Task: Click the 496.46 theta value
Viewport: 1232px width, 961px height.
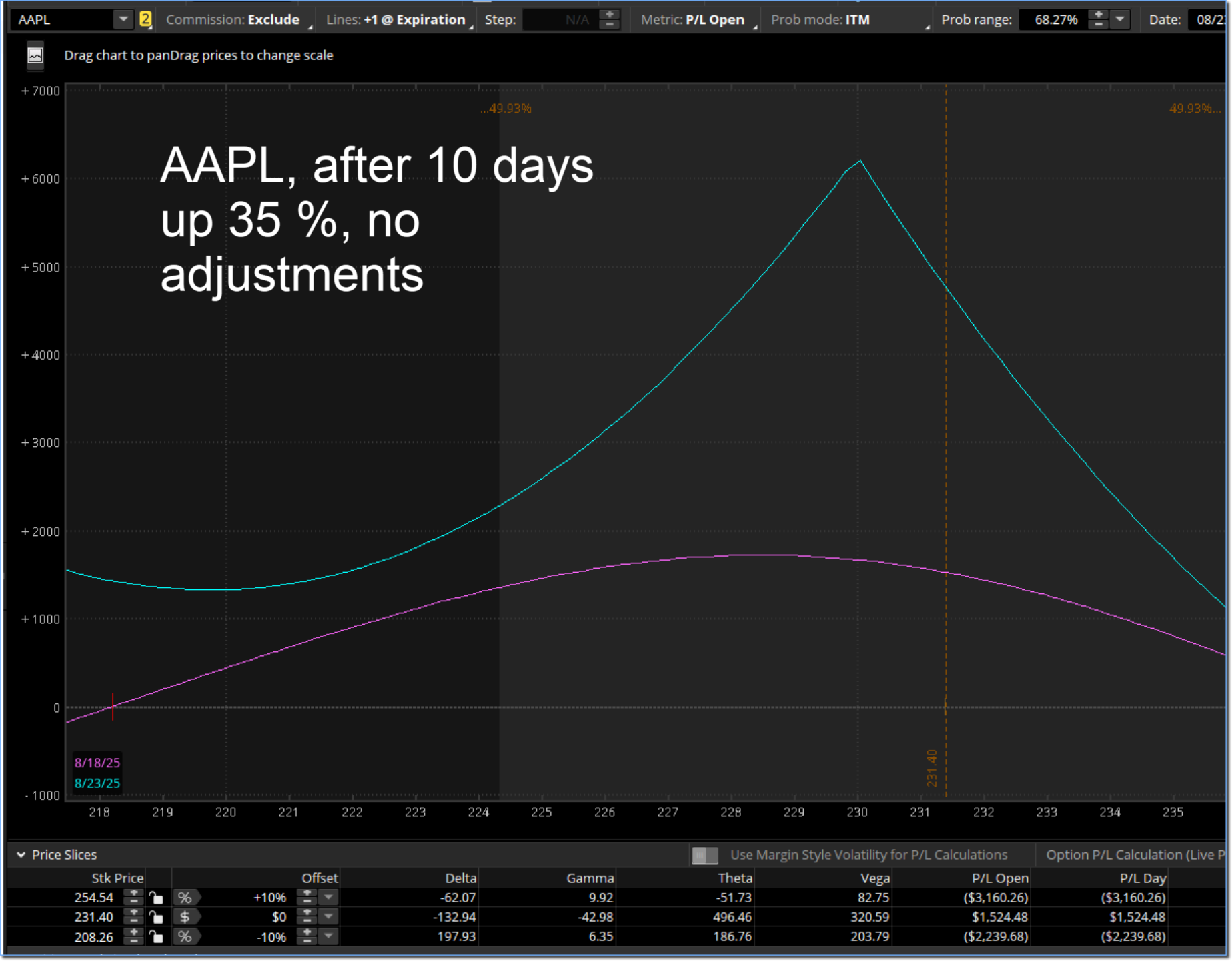Action: (732, 917)
